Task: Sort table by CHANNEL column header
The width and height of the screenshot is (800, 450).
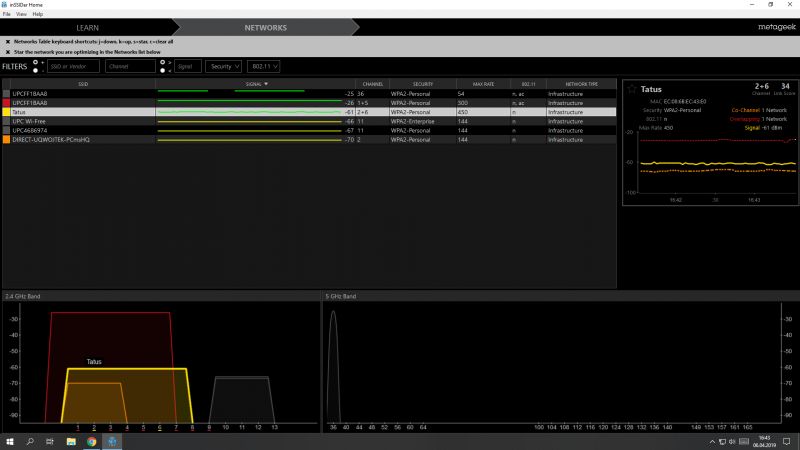Action: coord(372,84)
